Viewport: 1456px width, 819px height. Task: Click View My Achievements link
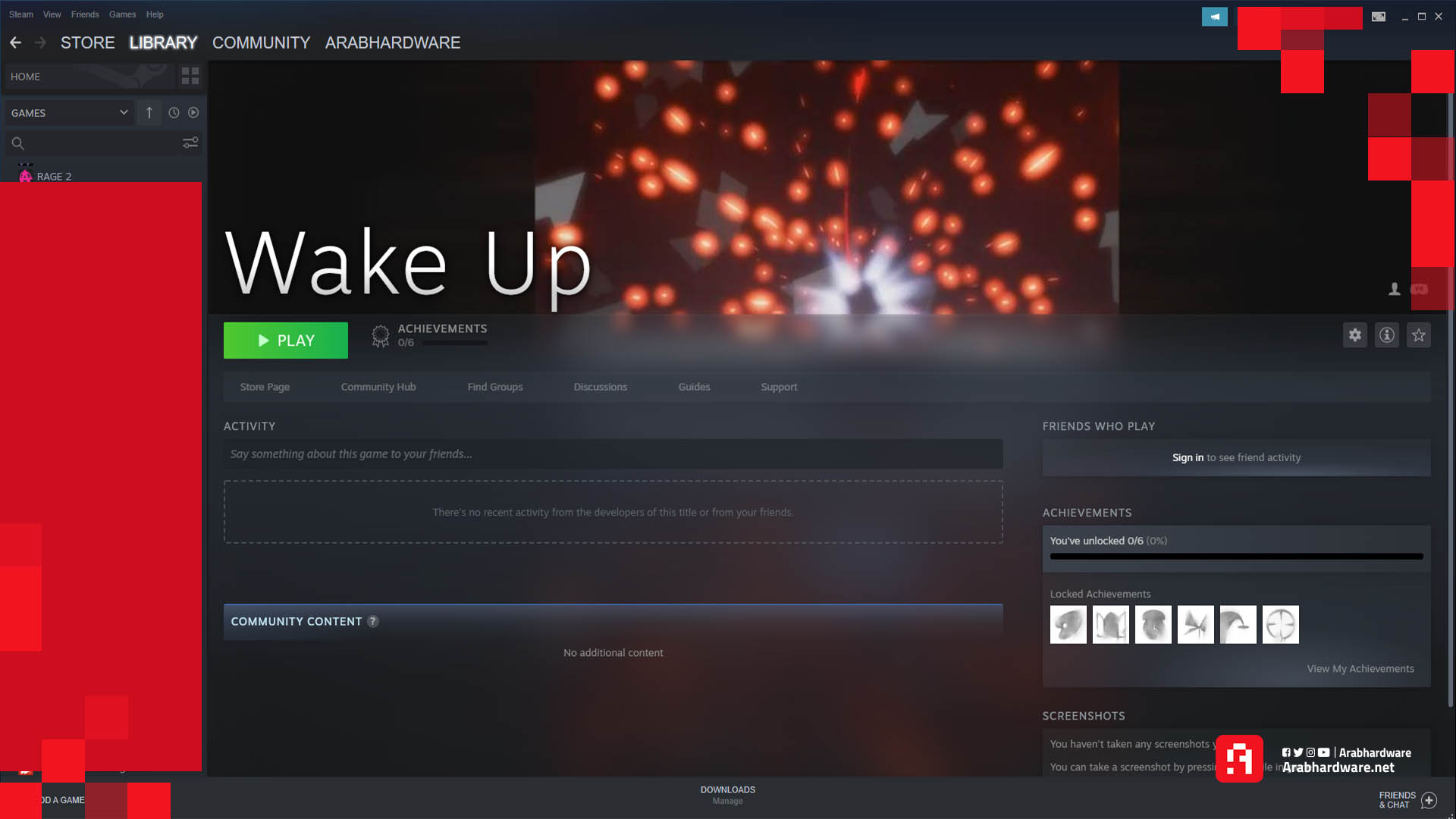coord(1360,668)
